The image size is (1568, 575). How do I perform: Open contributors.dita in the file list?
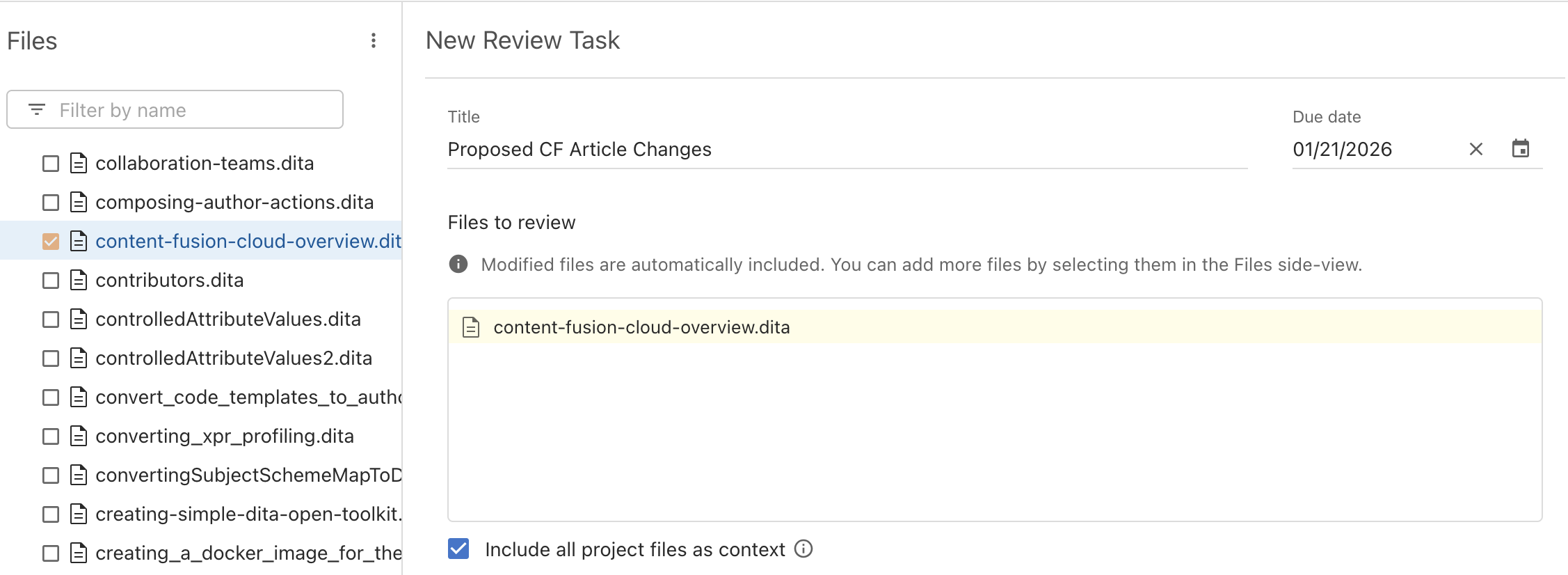[170, 281]
